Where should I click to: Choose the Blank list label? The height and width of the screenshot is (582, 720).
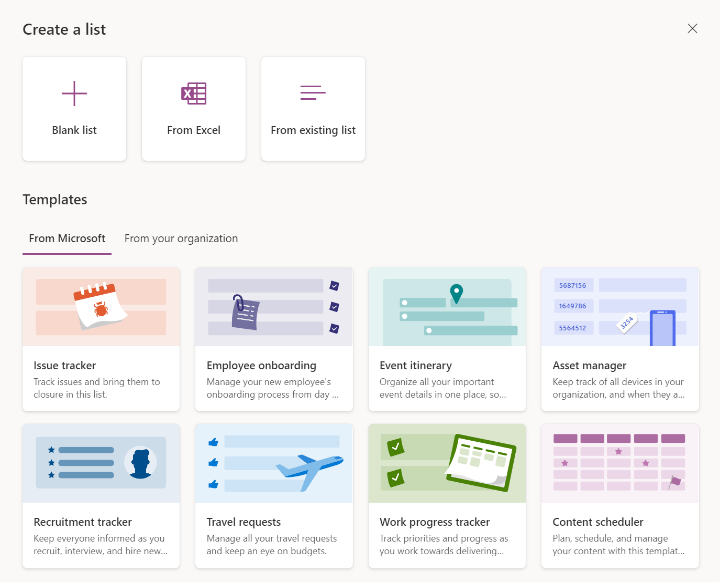click(74, 130)
